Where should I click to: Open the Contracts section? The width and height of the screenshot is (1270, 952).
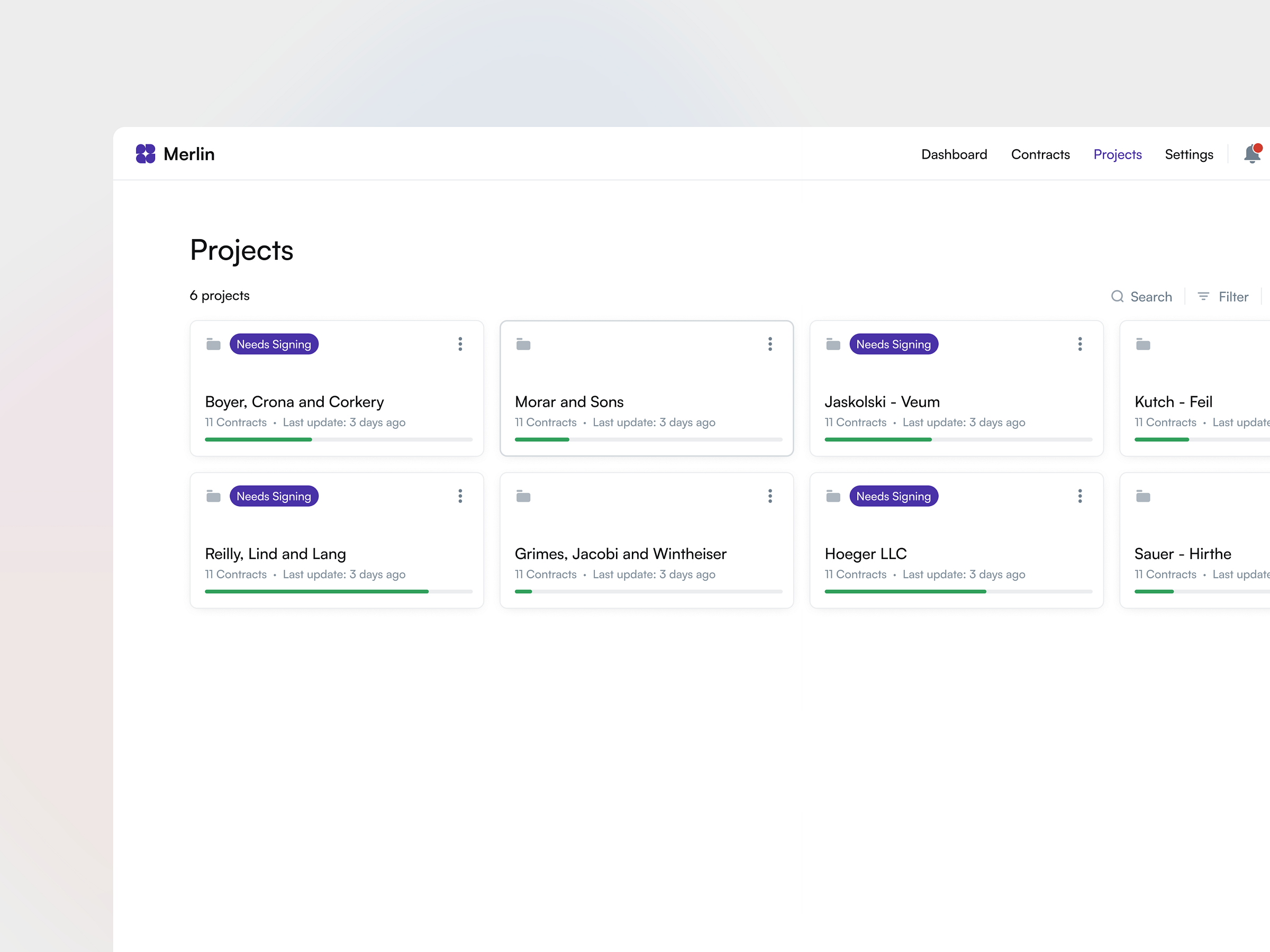tap(1040, 154)
